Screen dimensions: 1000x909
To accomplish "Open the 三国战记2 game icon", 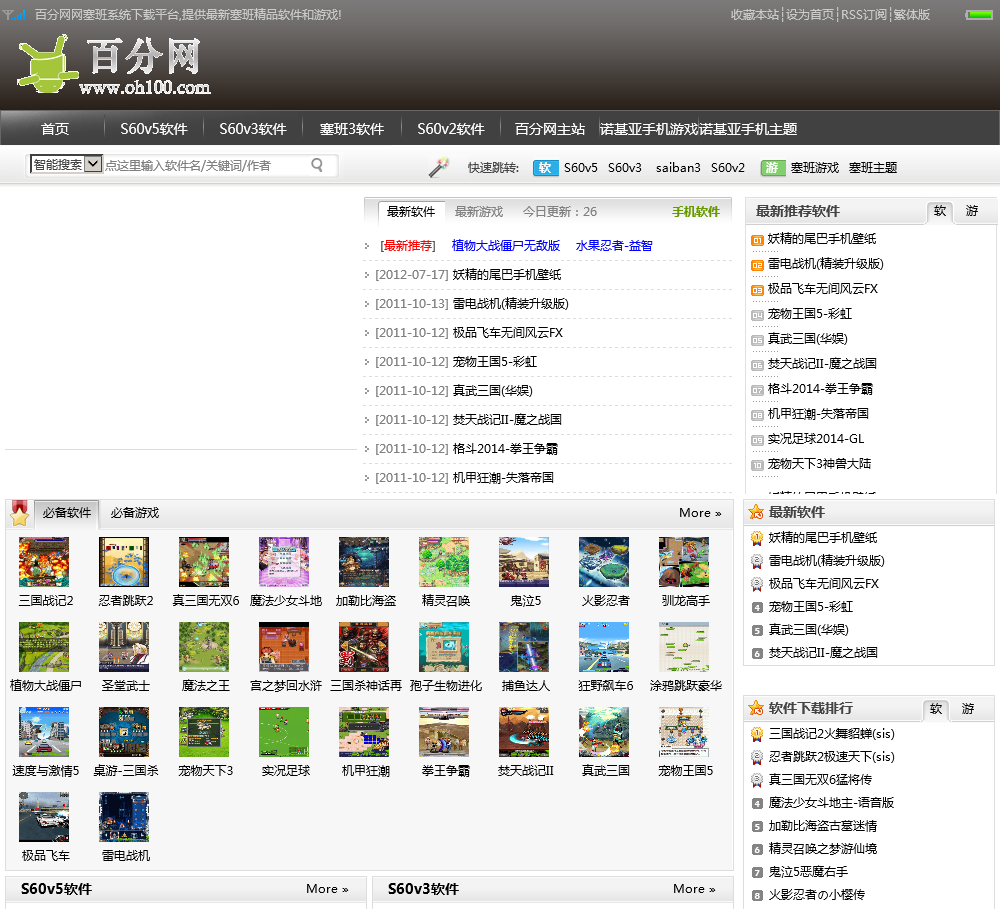I will (44, 562).
